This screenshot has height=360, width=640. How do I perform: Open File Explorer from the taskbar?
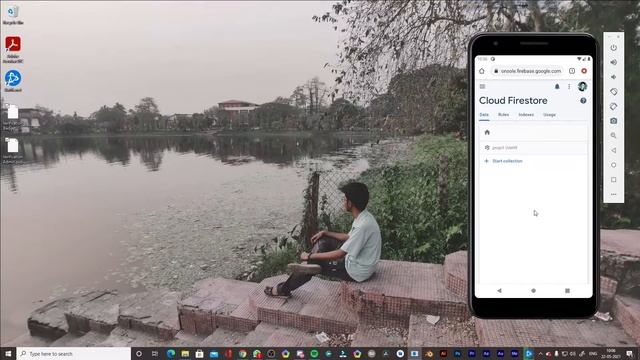(x=185, y=353)
